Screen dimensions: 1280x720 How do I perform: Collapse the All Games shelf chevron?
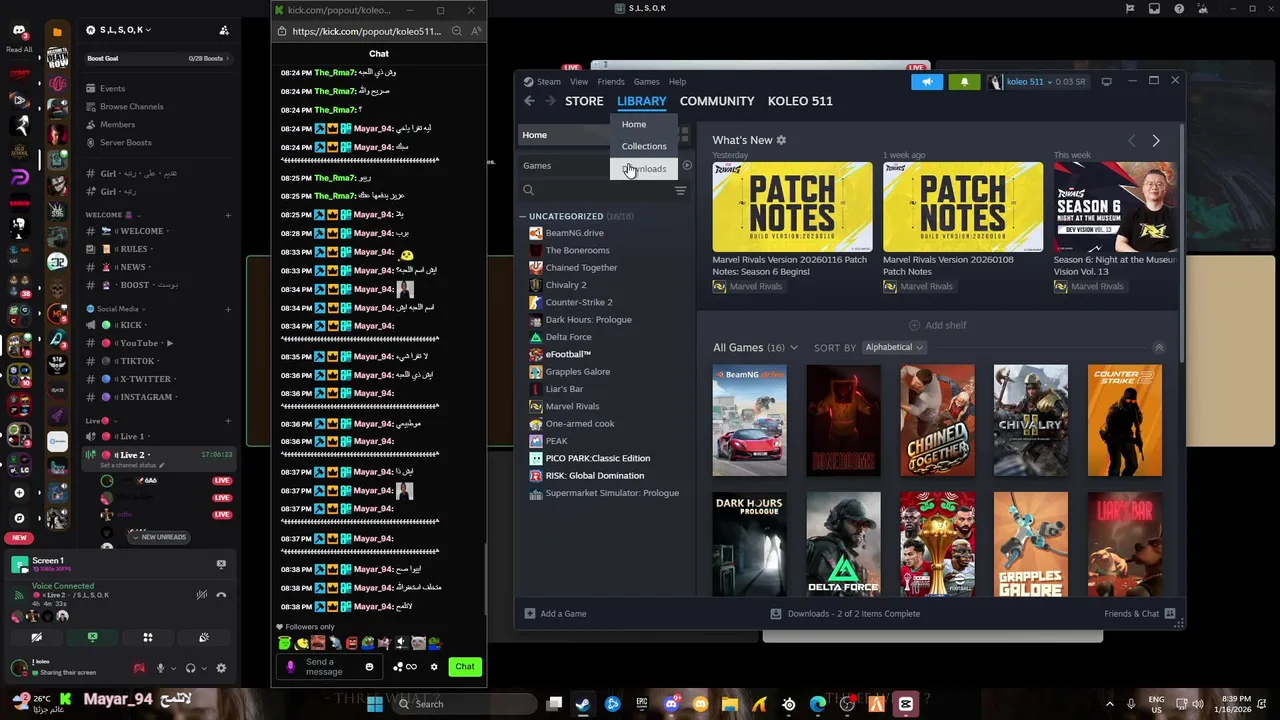1159,348
